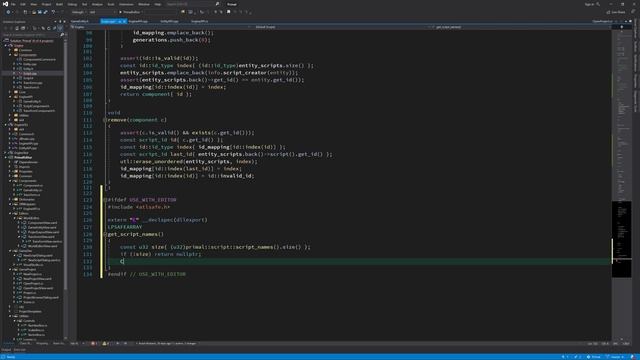The height and width of the screenshot is (360, 640).
Task: Collapse the WorldEditor folder
Action: 15,218
